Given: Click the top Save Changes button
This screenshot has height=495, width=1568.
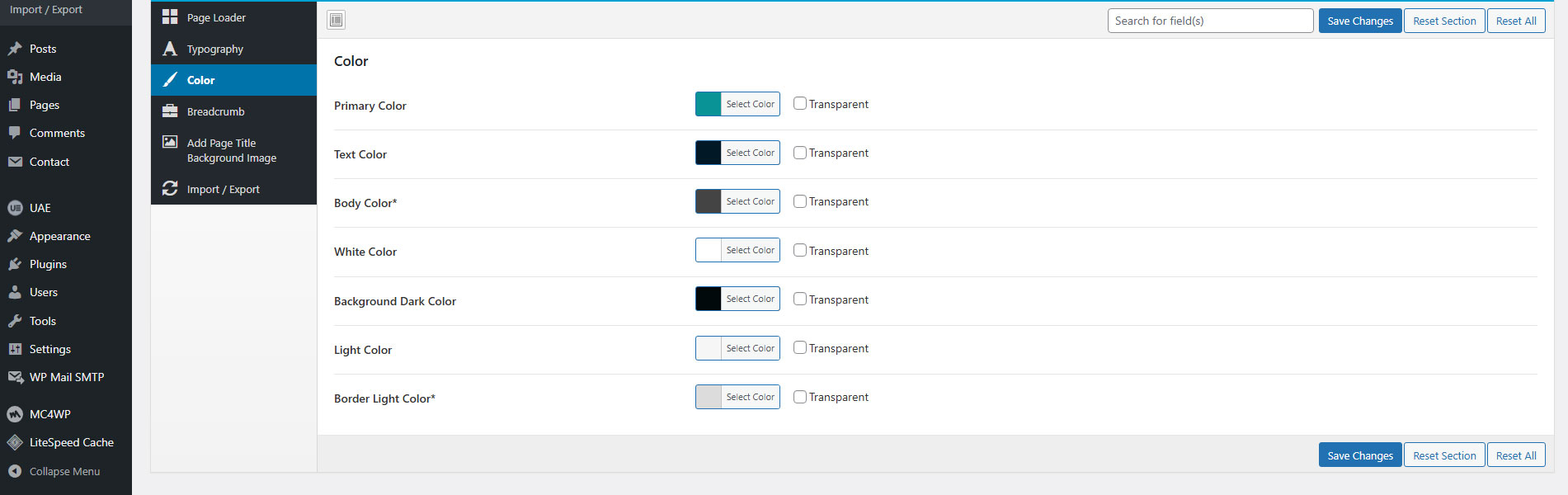Looking at the screenshot, I should click(x=1359, y=21).
